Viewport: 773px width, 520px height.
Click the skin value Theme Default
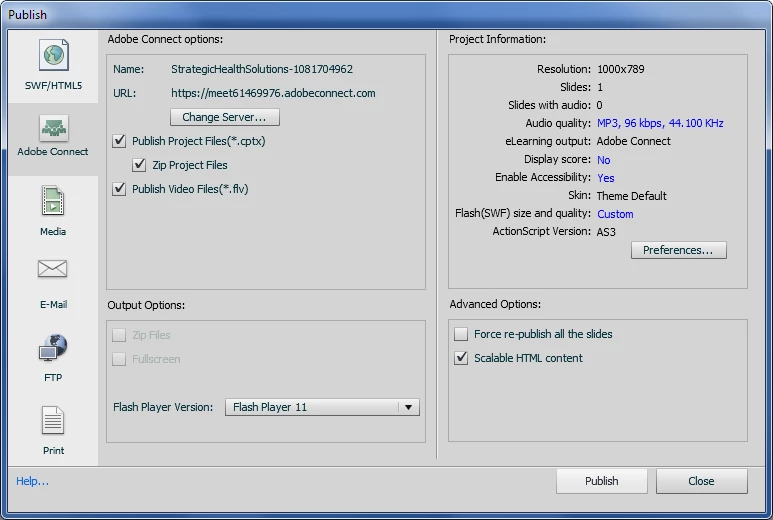[x=632, y=196]
